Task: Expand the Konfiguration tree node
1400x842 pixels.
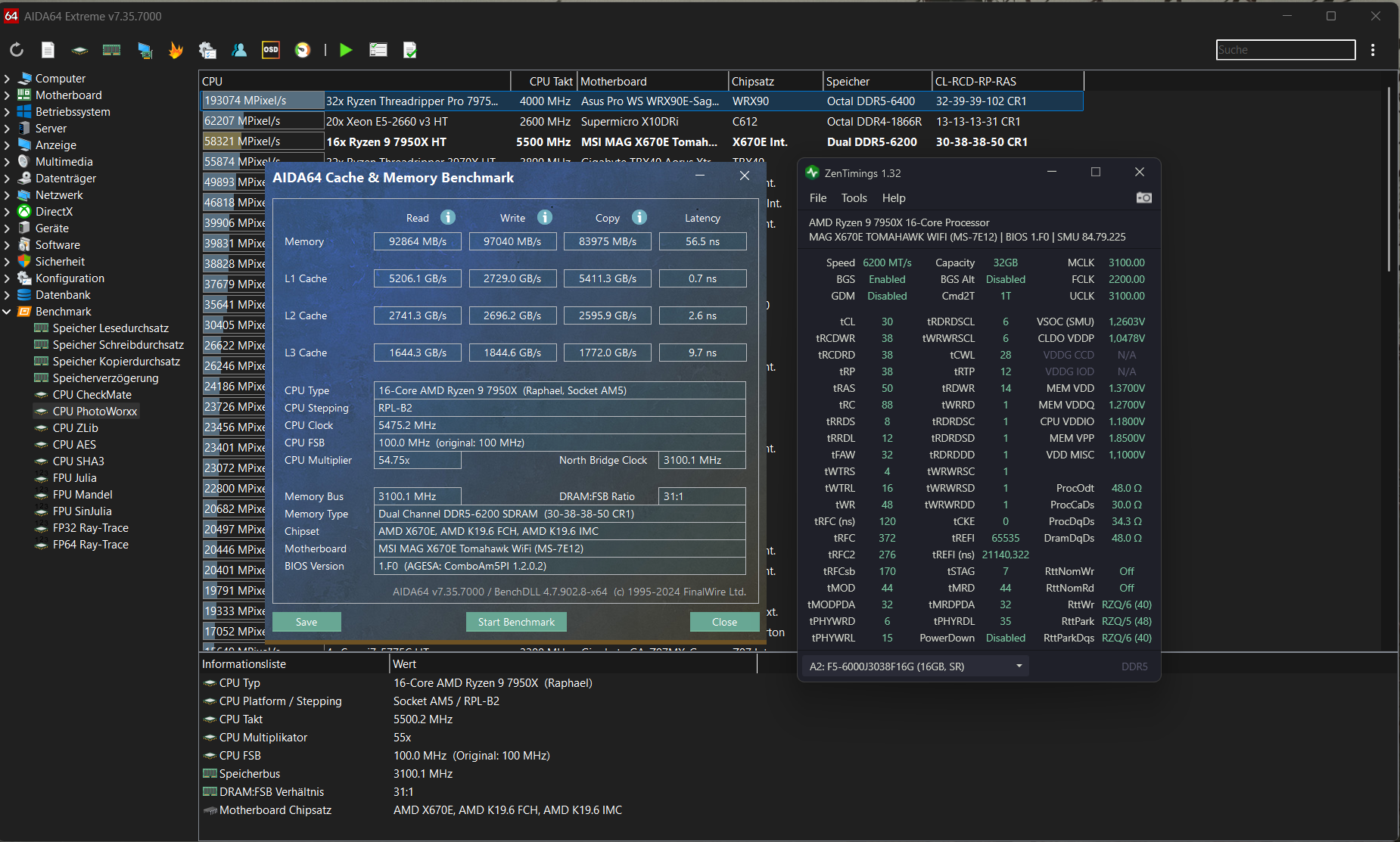Action: click(x=7, y=278)
